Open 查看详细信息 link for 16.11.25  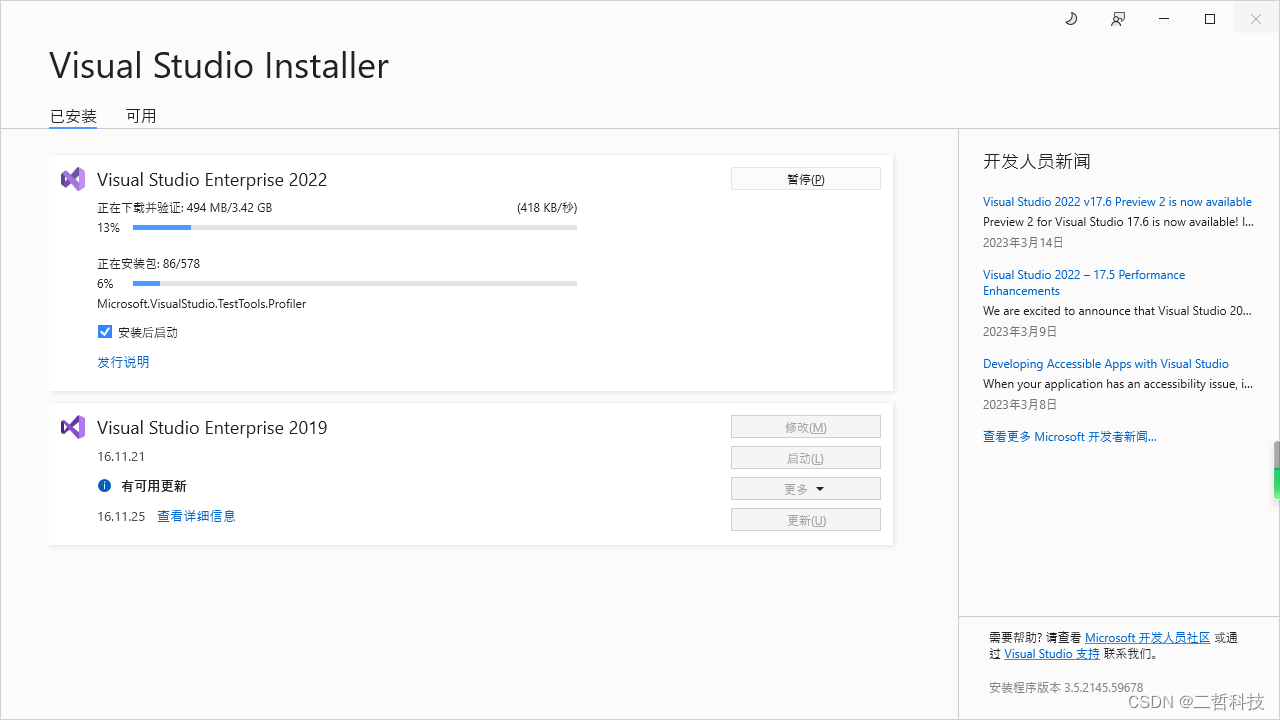[x=196, y=516]
